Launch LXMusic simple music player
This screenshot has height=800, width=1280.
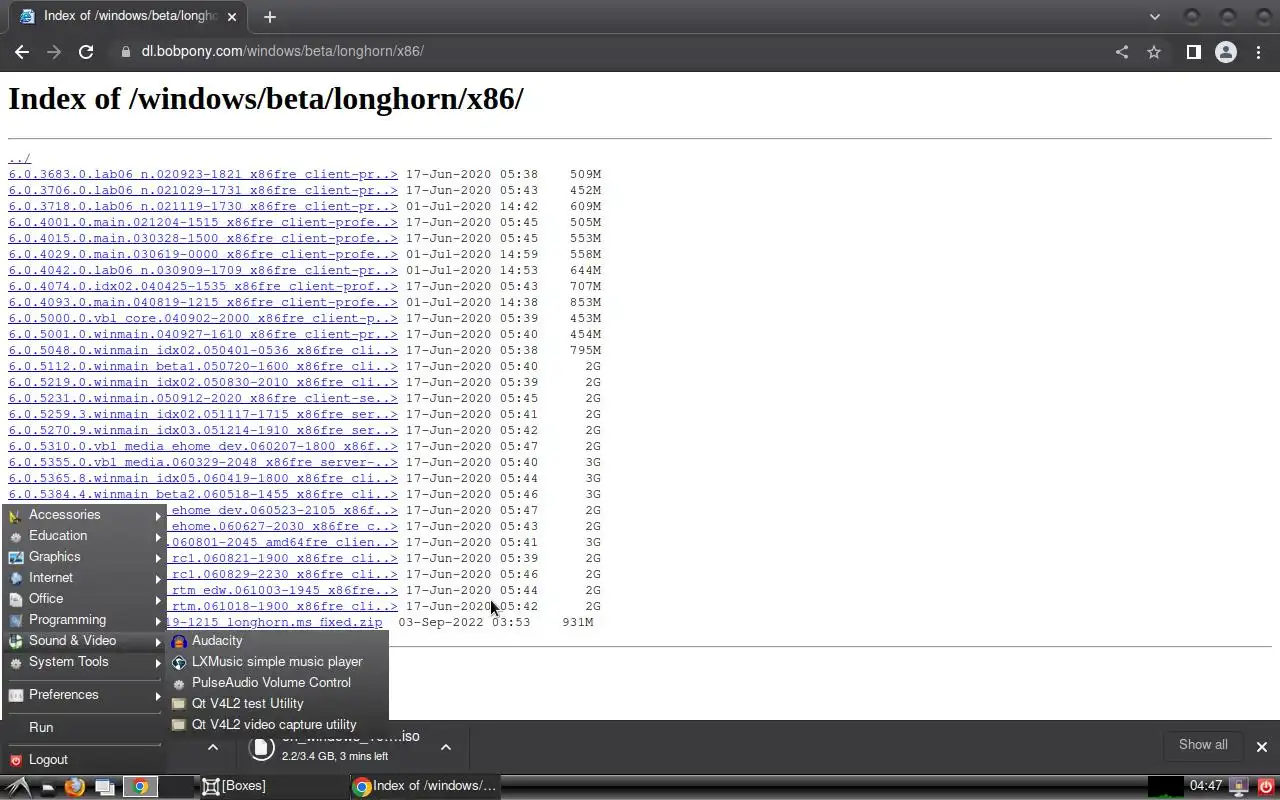[x=277, y=662]
